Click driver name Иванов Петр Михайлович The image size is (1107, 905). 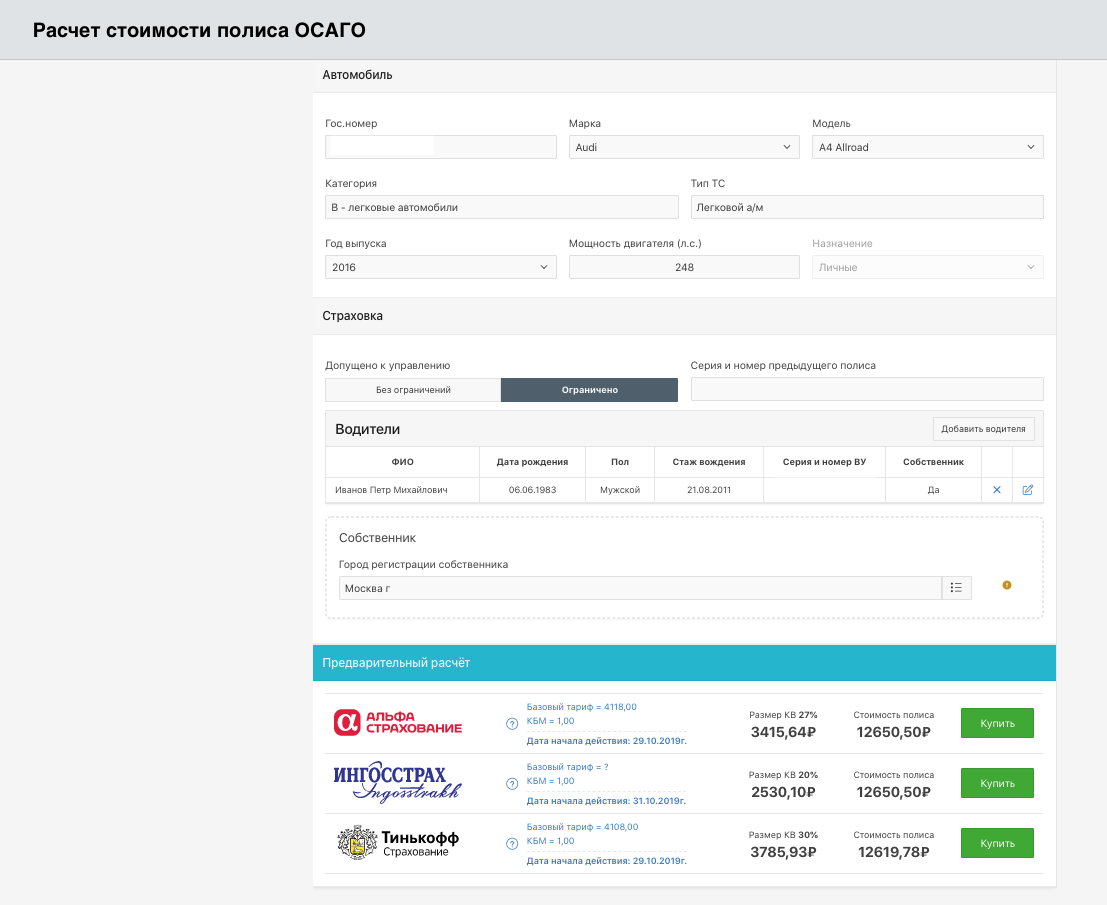click(x=391, y=490)
